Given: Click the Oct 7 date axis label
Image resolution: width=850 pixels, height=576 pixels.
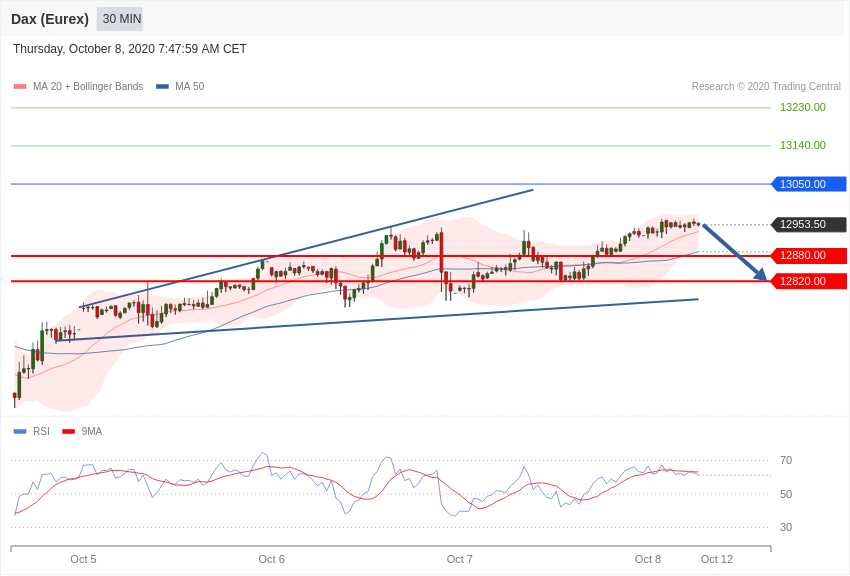Looking at the screenshot, I should (x=460, y=559).
